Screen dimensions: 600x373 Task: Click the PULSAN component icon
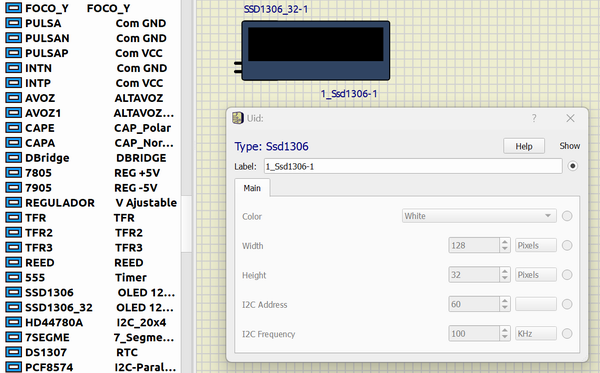click(13, 38)
